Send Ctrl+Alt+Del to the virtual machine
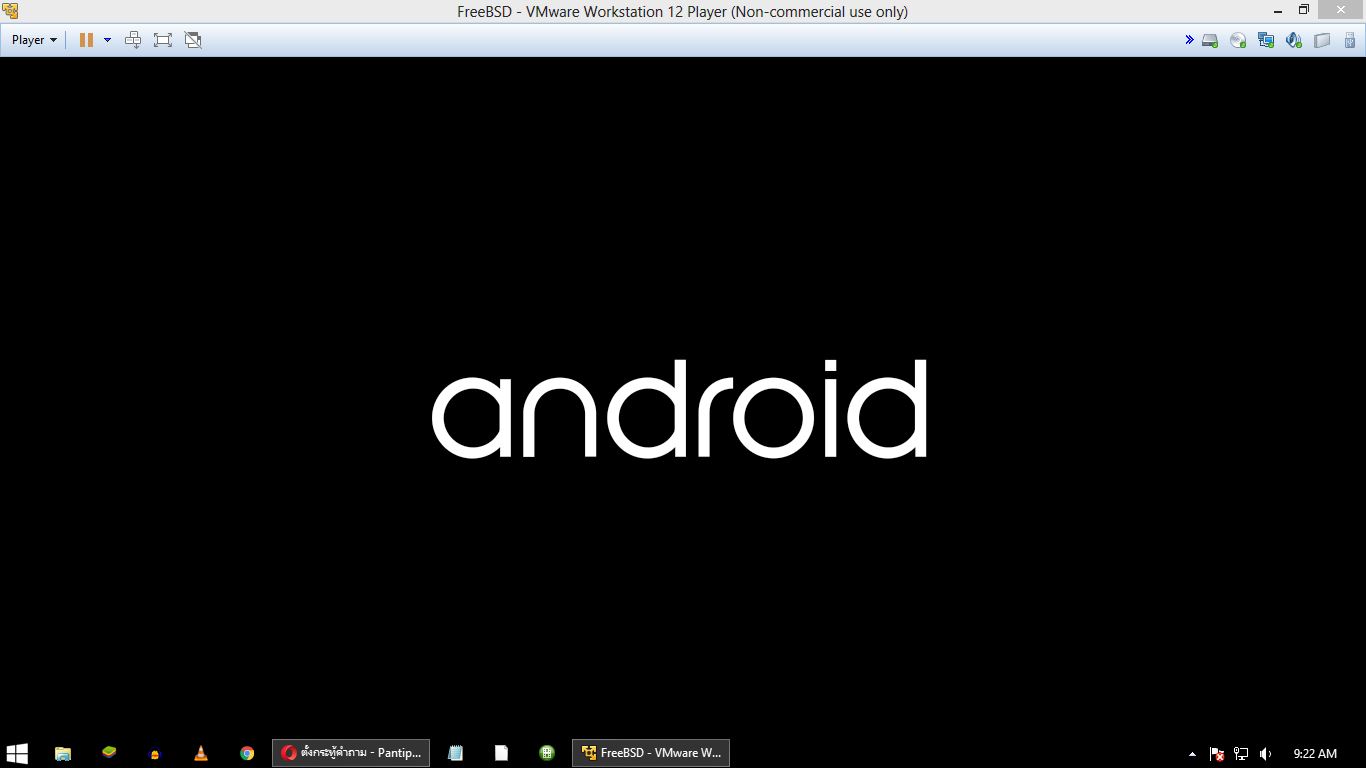Viewport: 1366px width, 768px height. (133, 40)
